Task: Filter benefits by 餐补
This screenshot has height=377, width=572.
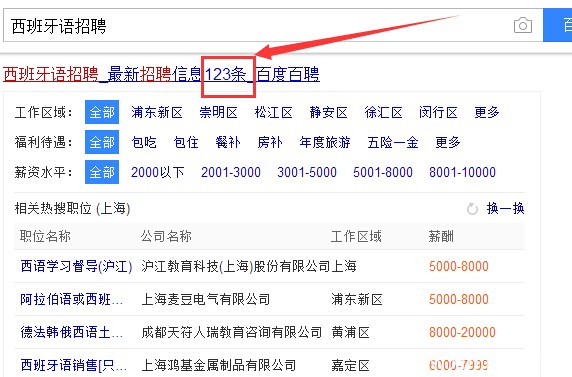Action: point(228,142)
